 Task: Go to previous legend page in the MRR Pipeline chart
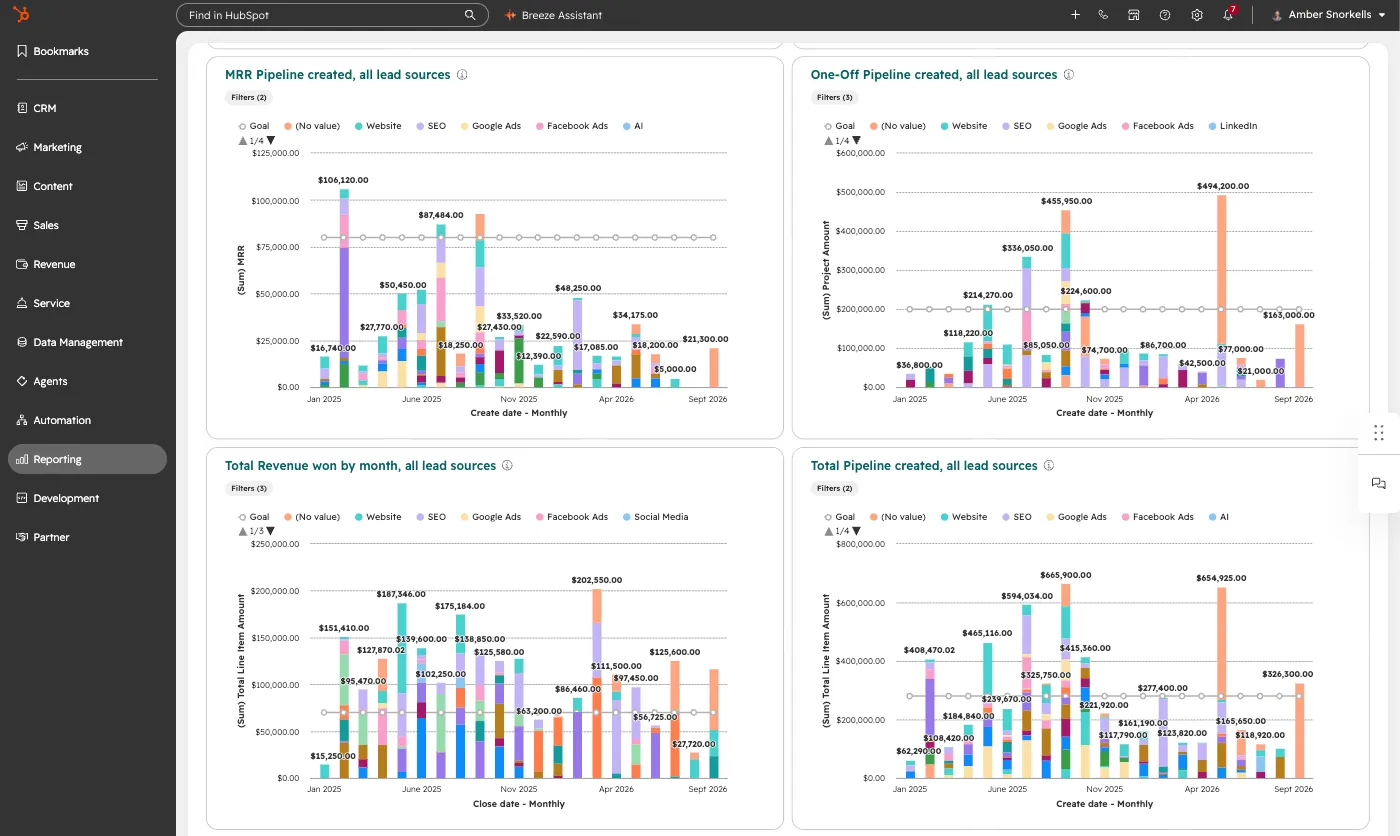(243, 140)
